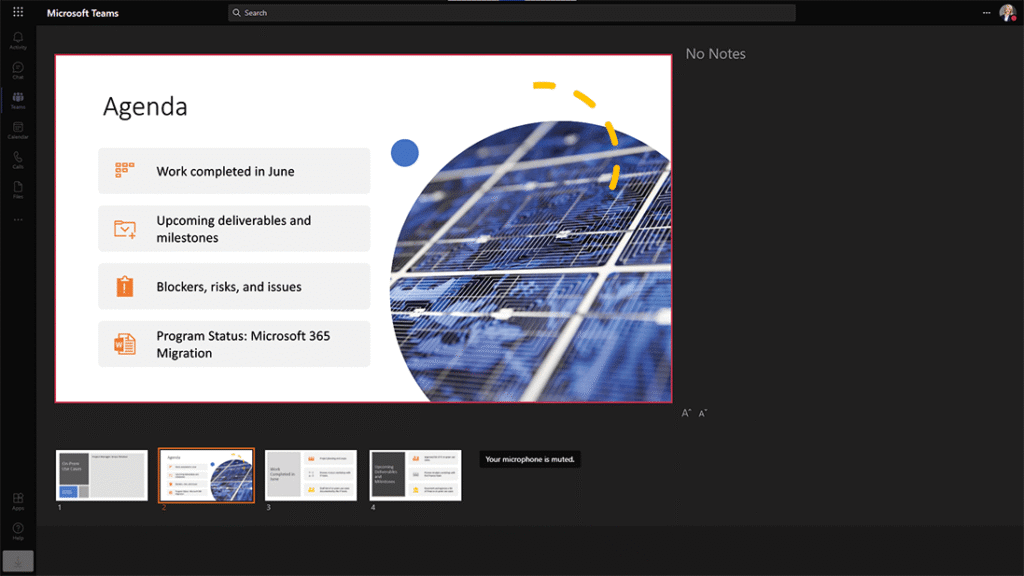The height and width of the screenshot is (576, 1024).
Task: Go to Chat in the sidebar
Action: 18,70
